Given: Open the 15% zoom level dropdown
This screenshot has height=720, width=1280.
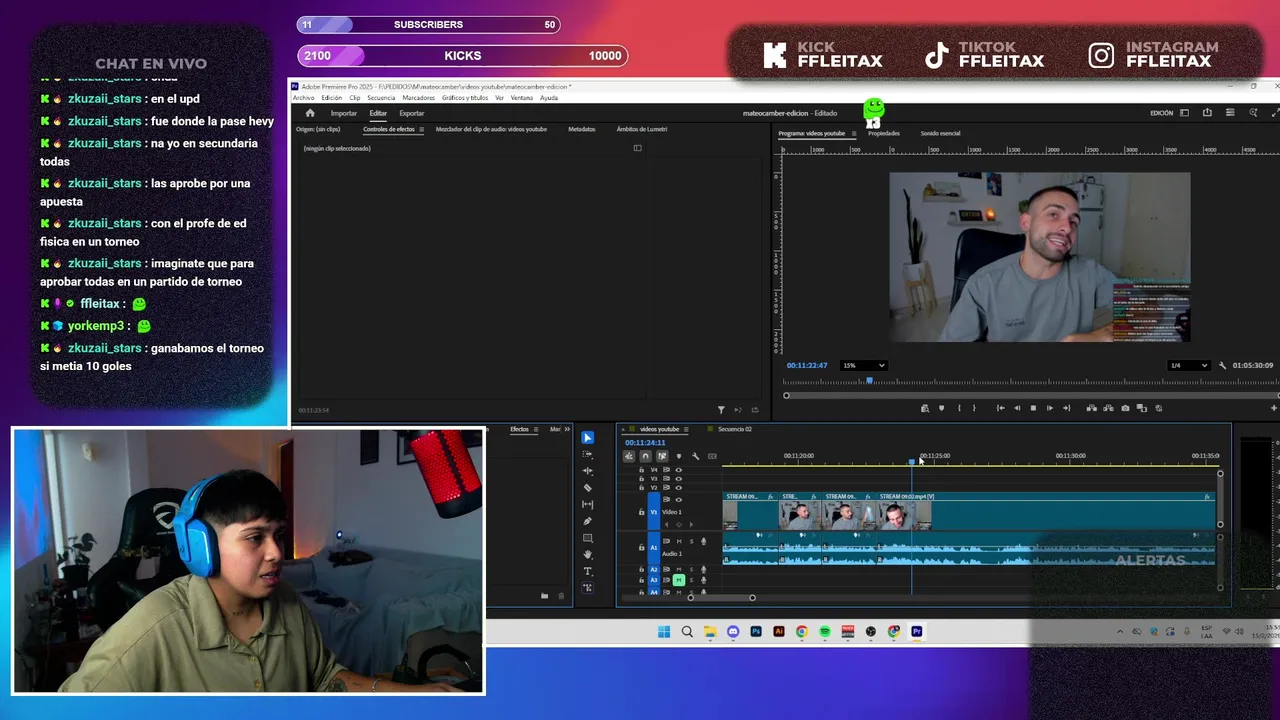Looking at the screenshot, I should tap(864, 365).
